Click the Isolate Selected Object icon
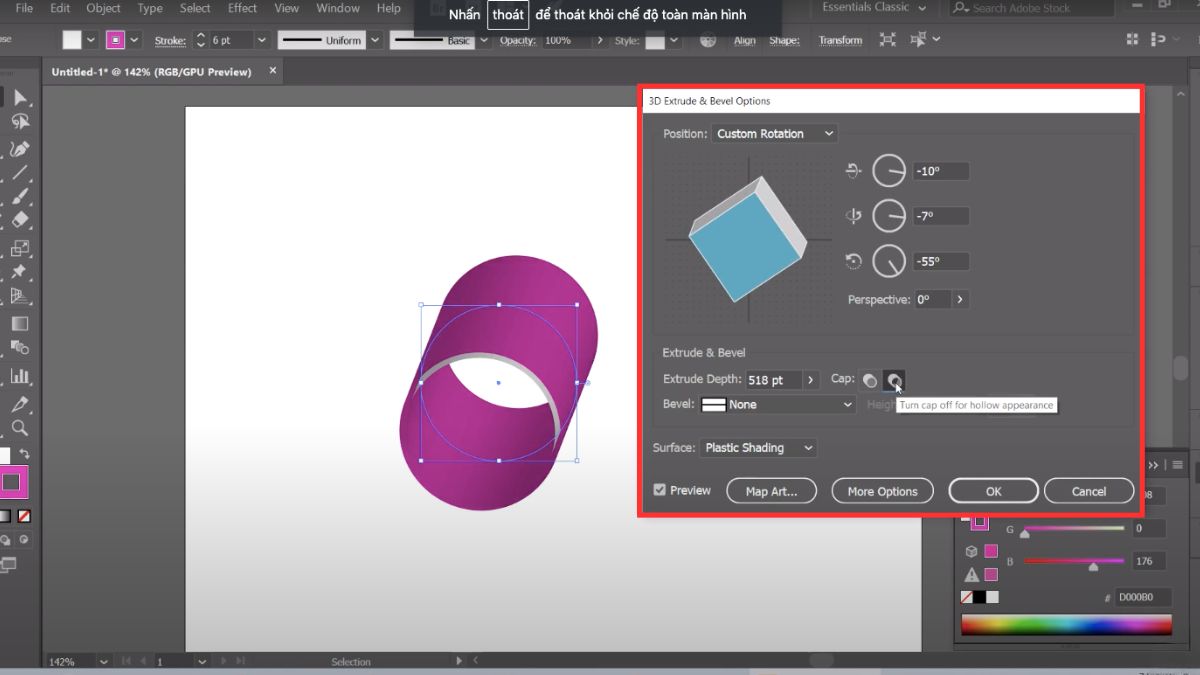Screen dimensions: 1200x675 coord(887,40)
